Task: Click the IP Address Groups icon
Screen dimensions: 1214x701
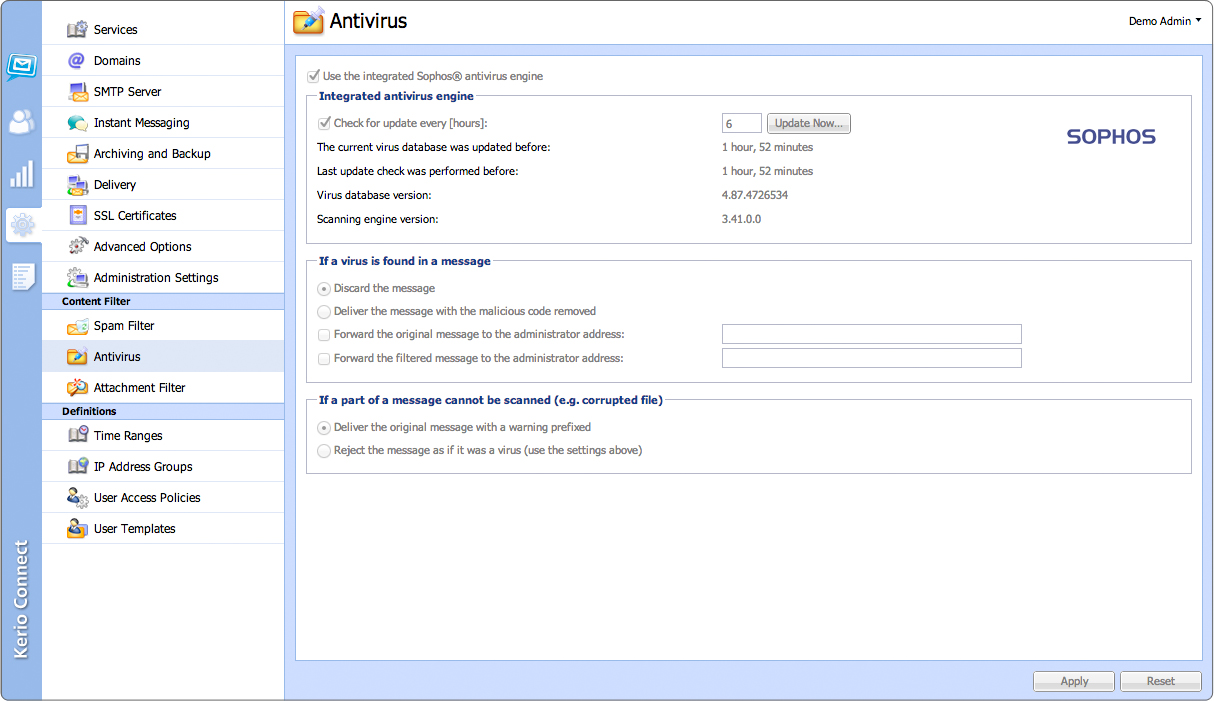Action: click(x=77, y=467)
